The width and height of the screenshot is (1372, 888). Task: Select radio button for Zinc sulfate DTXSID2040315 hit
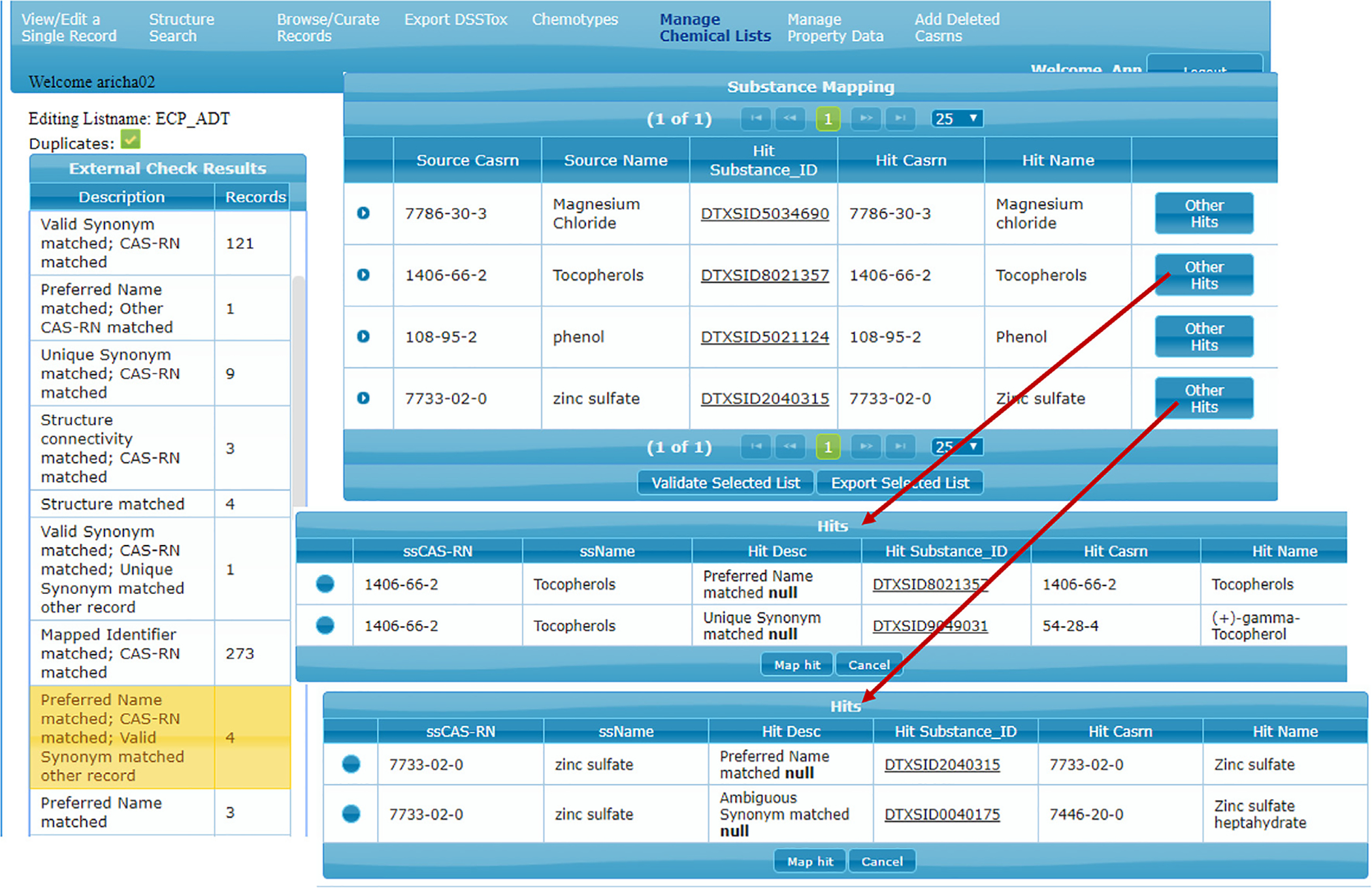[x=351, y=764]
